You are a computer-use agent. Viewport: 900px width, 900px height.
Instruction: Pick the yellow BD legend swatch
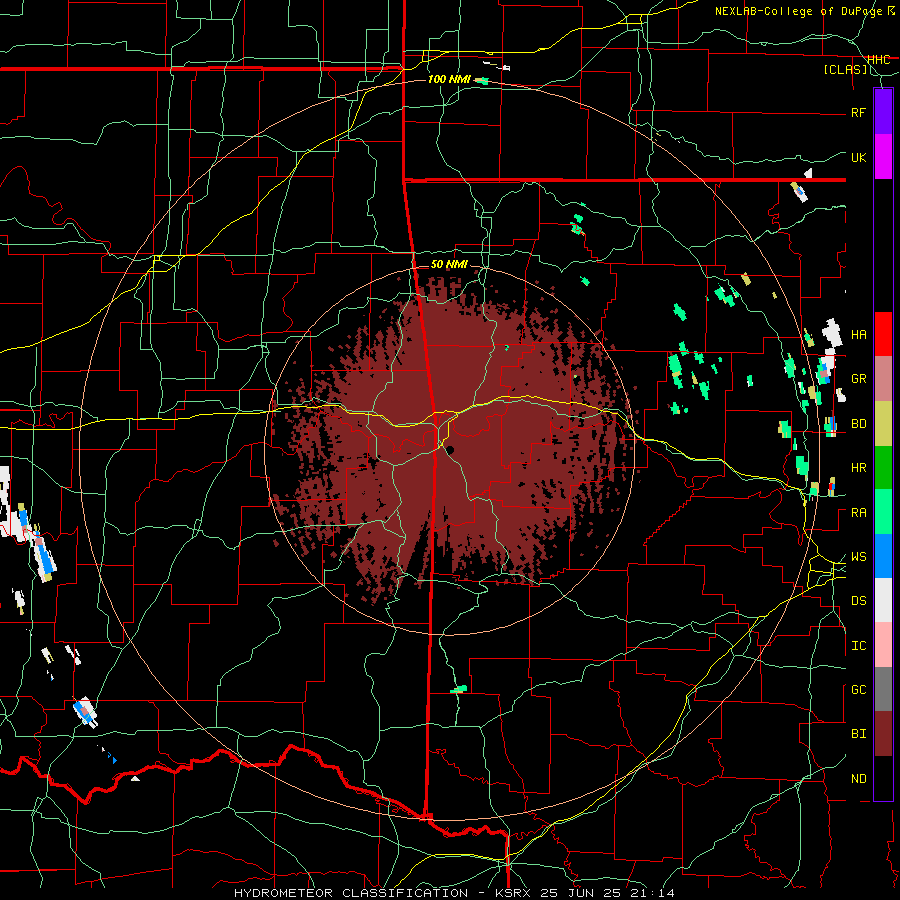coord(883,423)
